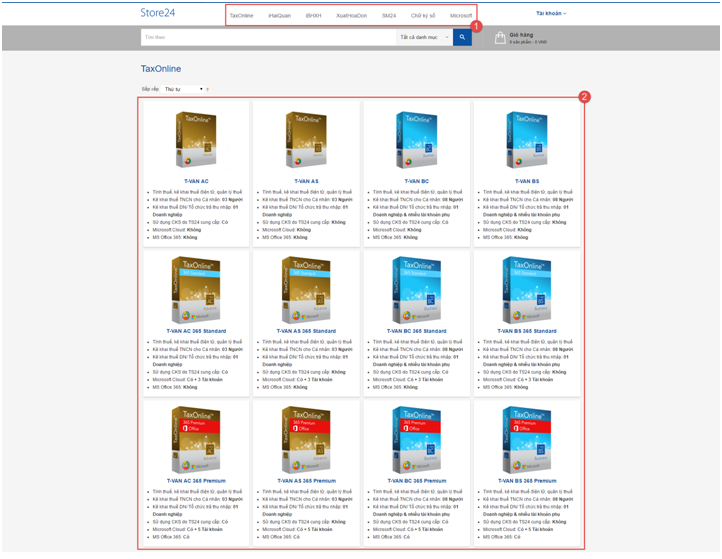Focus the Tìm theo search field
The image size is (722, 559).
[268, 37]
